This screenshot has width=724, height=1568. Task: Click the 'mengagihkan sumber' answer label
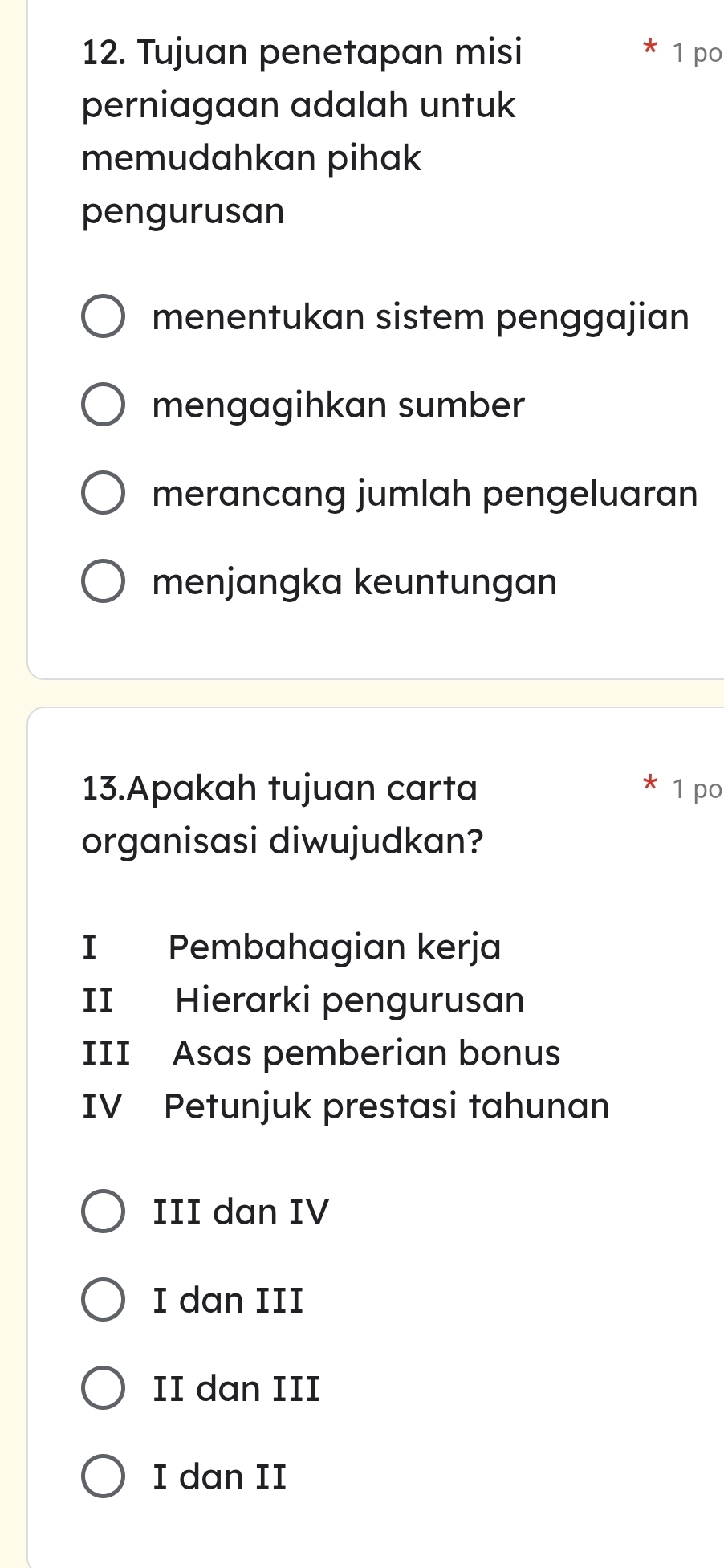pyautogui.click(x=338, y=405)
